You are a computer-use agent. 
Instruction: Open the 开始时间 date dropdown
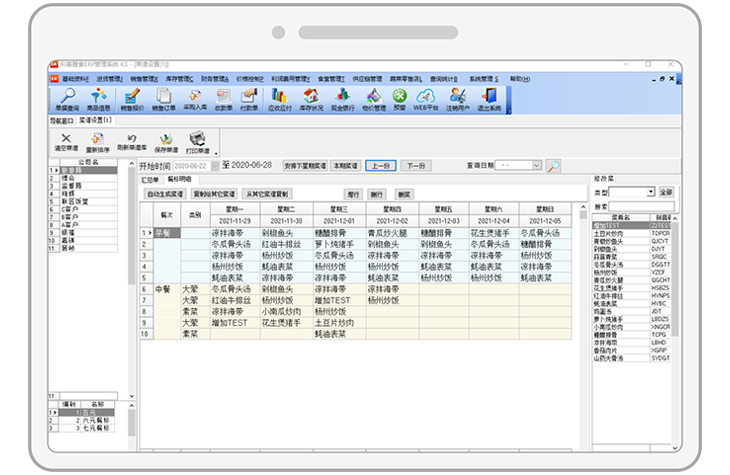pos(214,165)
